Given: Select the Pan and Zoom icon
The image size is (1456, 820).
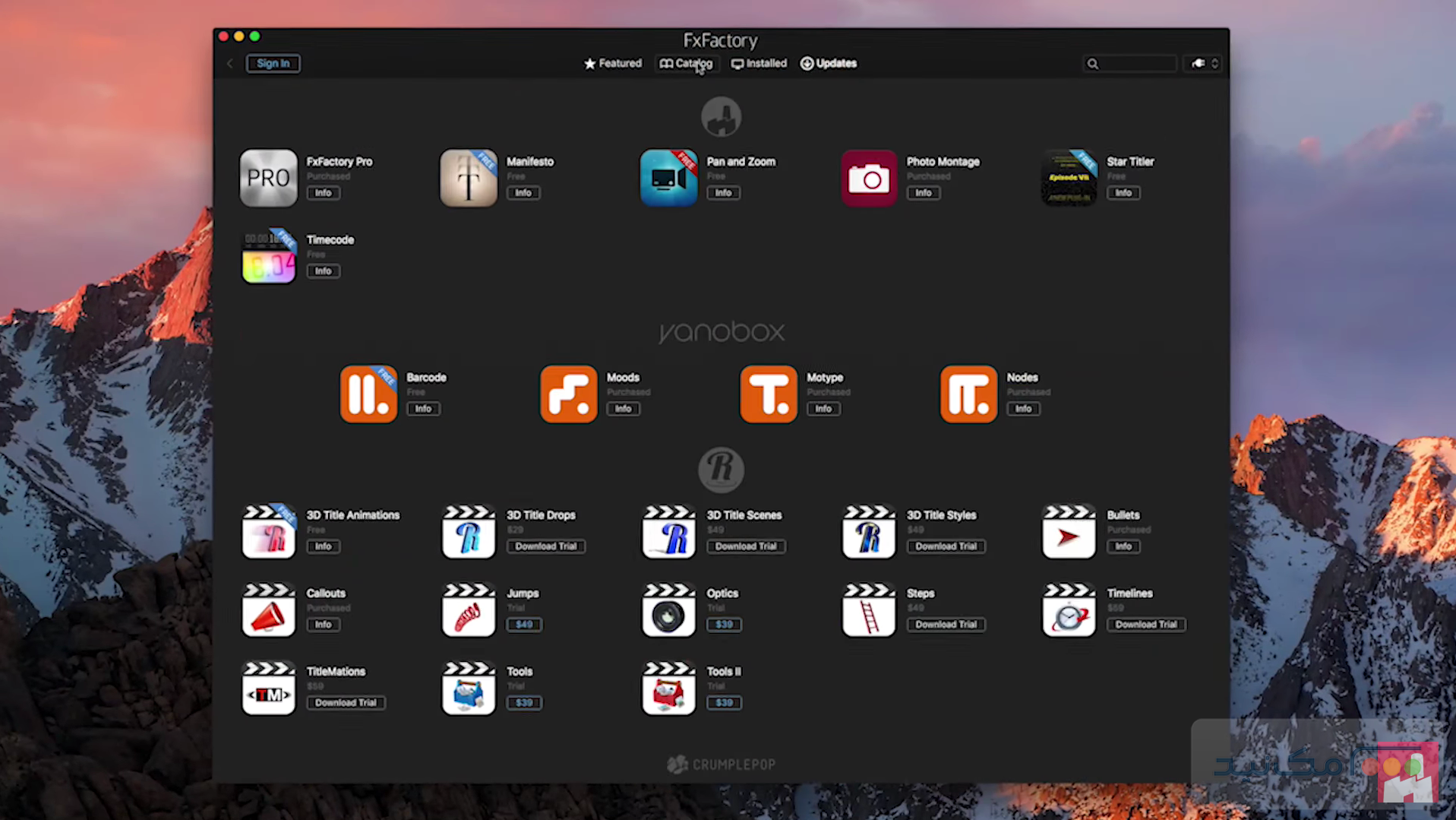Looking at the screenshot, I should pos(668,178).
